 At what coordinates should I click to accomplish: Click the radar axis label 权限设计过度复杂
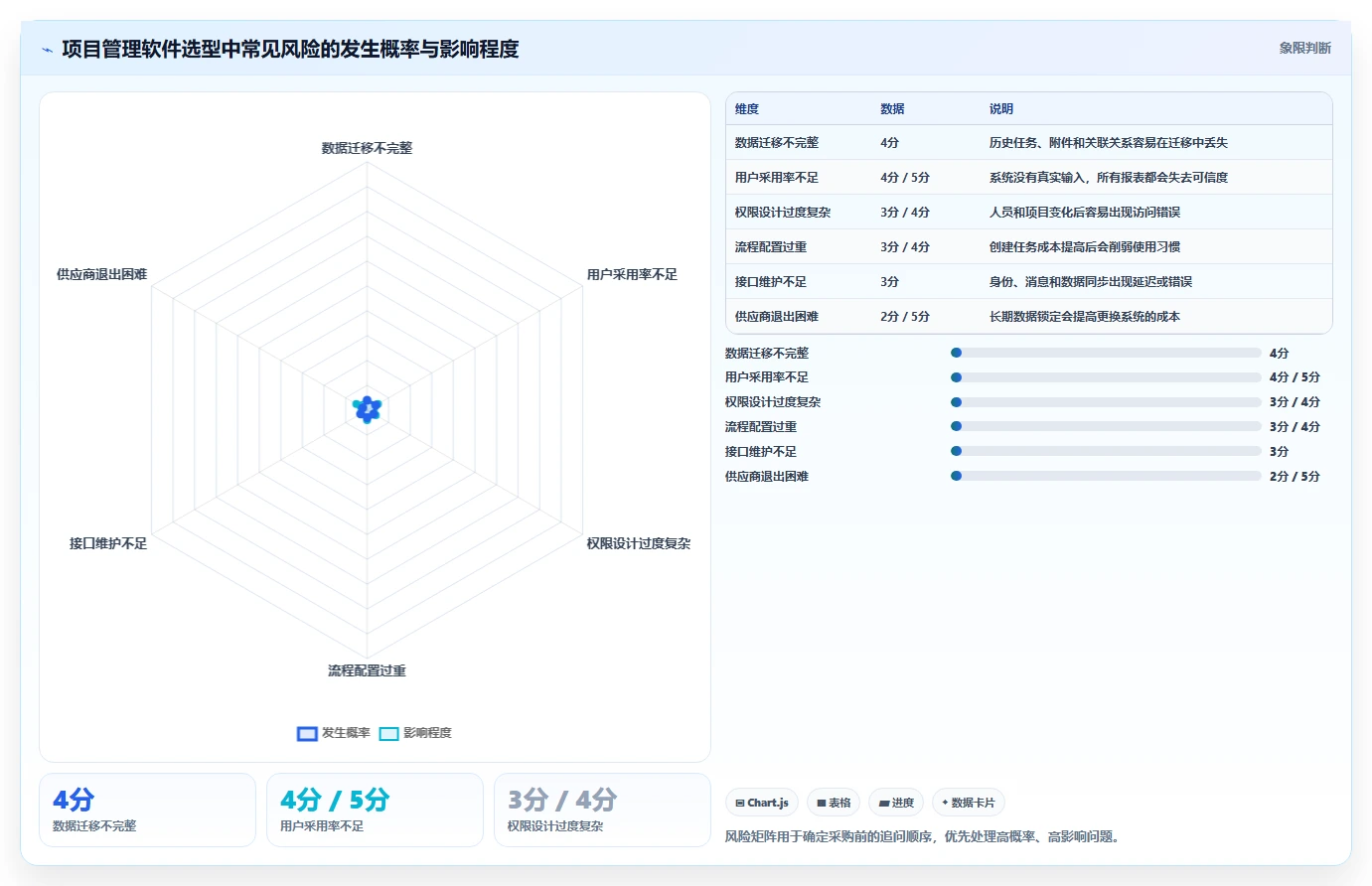(639, 543)
